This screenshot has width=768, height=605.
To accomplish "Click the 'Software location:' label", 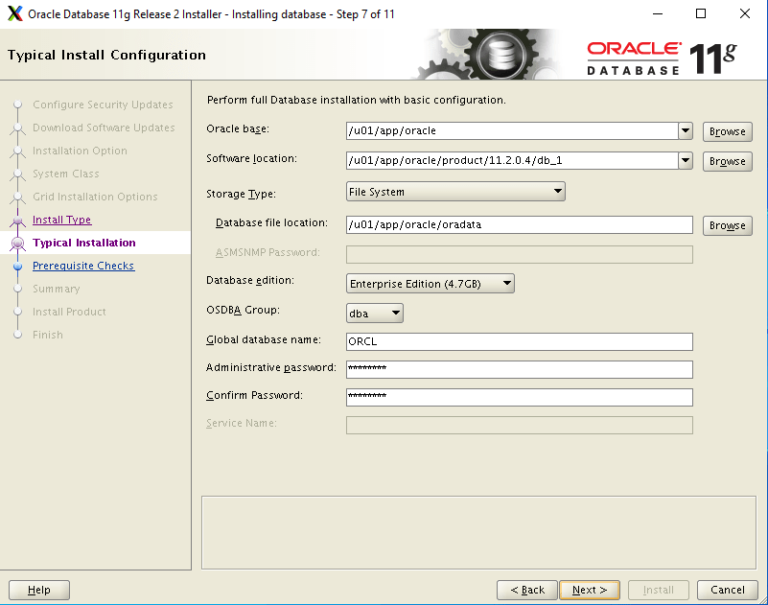I will point(252,159).
